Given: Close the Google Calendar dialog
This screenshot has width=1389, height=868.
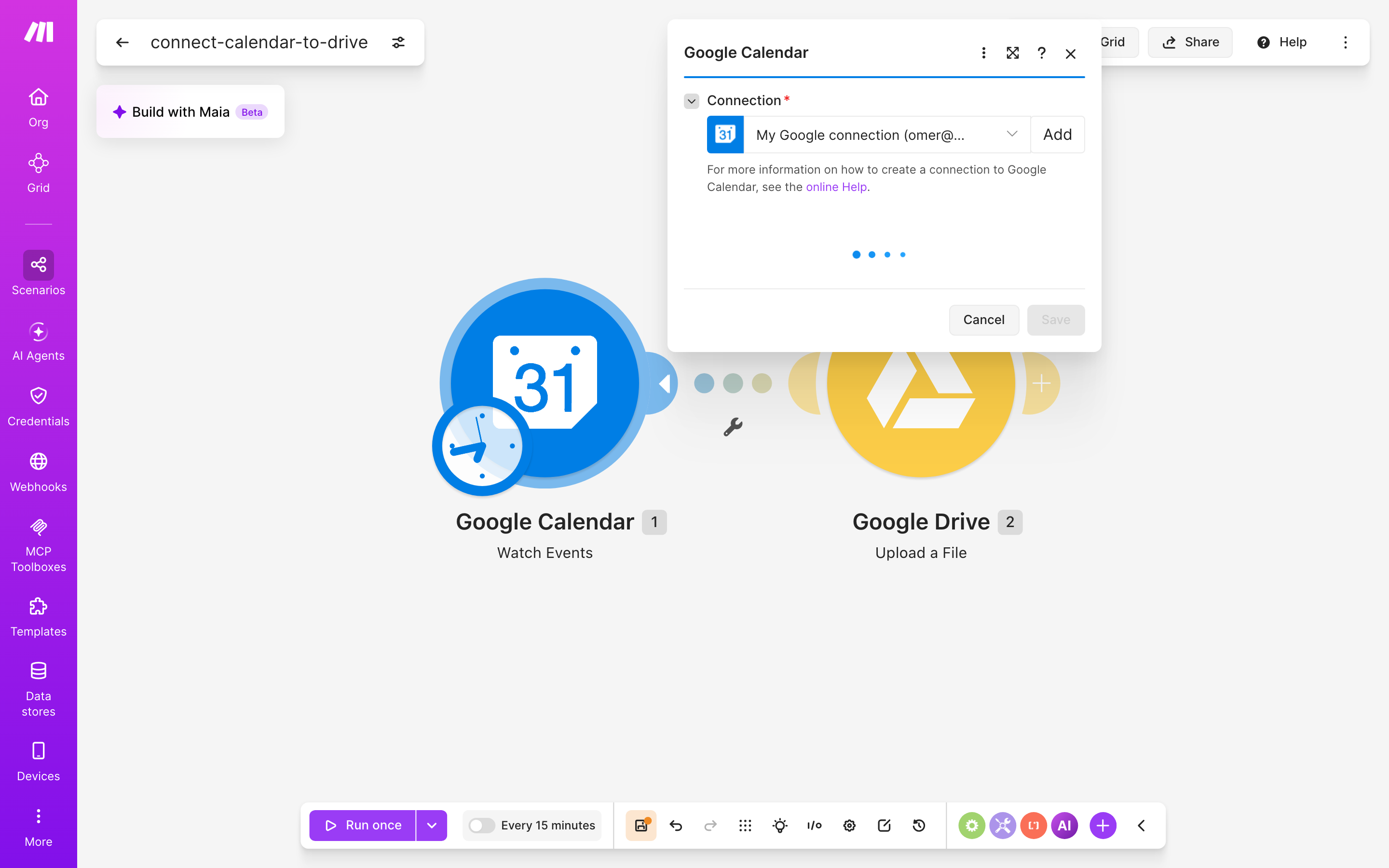Looking at the screenshot, I should pos(1071,54).
